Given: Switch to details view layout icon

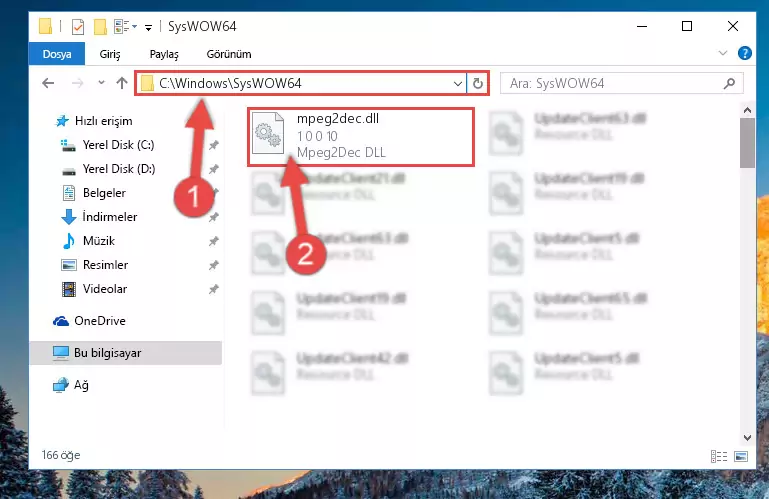Looking at the screenshot, I should (x=719, y=456).
